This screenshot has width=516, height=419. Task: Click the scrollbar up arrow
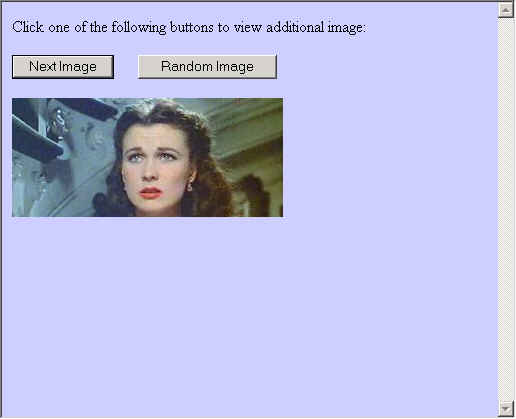click(x=506, y=10)
